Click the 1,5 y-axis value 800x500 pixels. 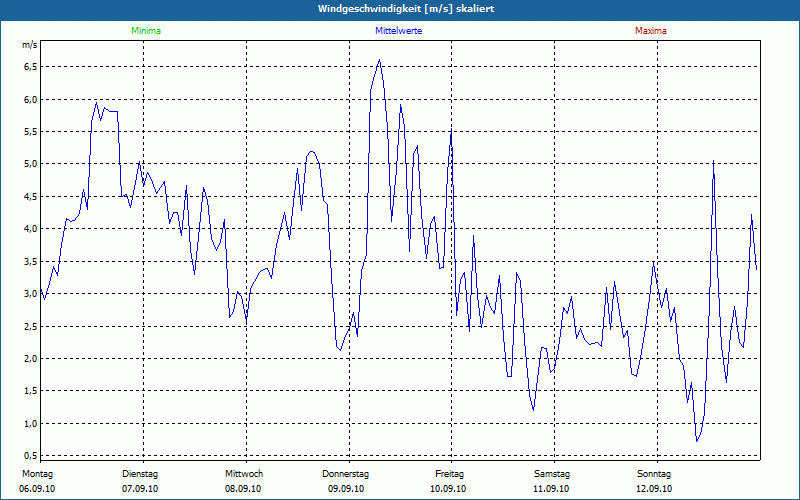pyautogui.click(x=31, y=391)
